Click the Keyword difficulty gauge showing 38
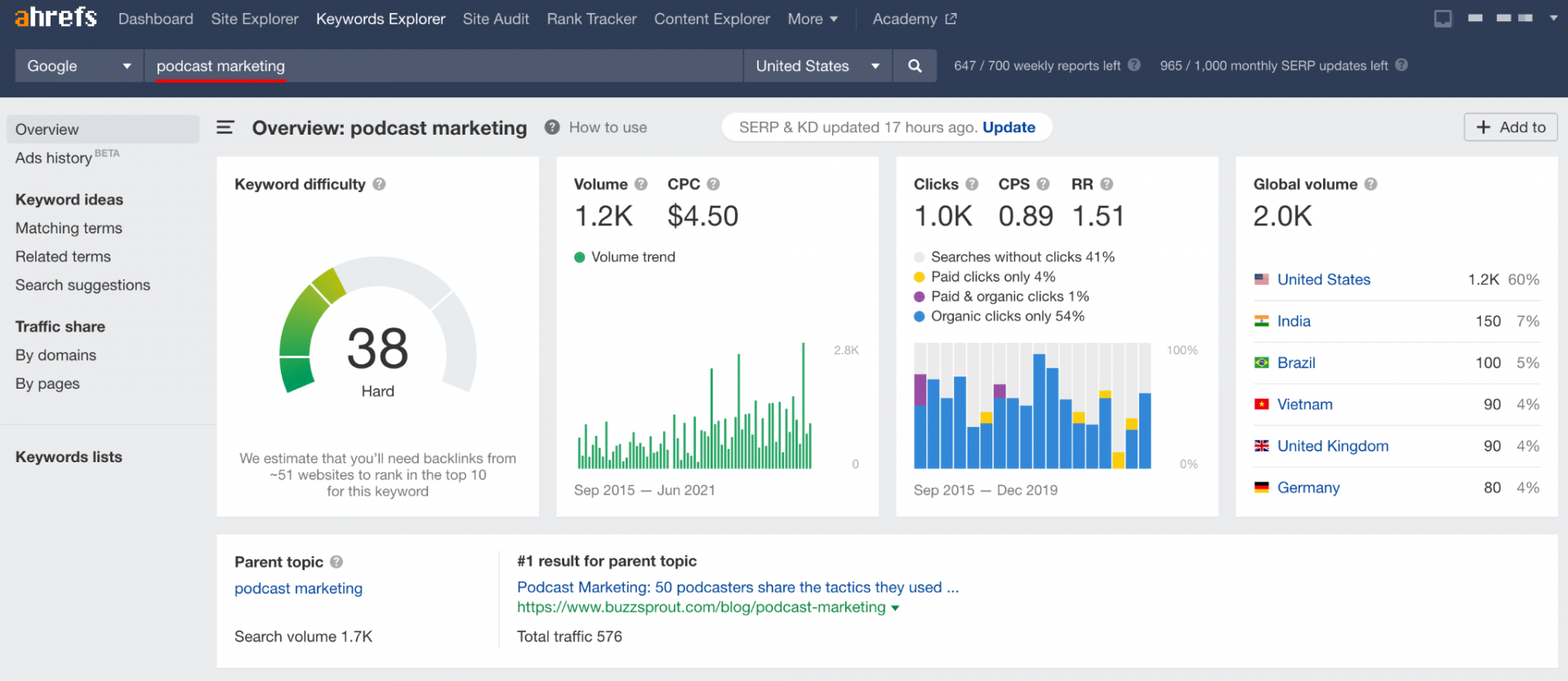This screenshot has height=681, width=1568. coord(377,327)
